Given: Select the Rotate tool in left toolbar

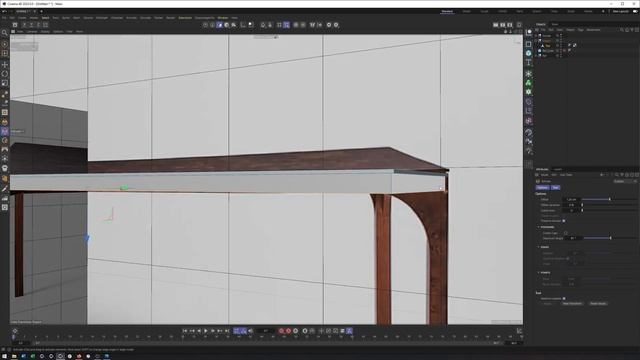Looking at the screenshot, I should click(5, 74).
